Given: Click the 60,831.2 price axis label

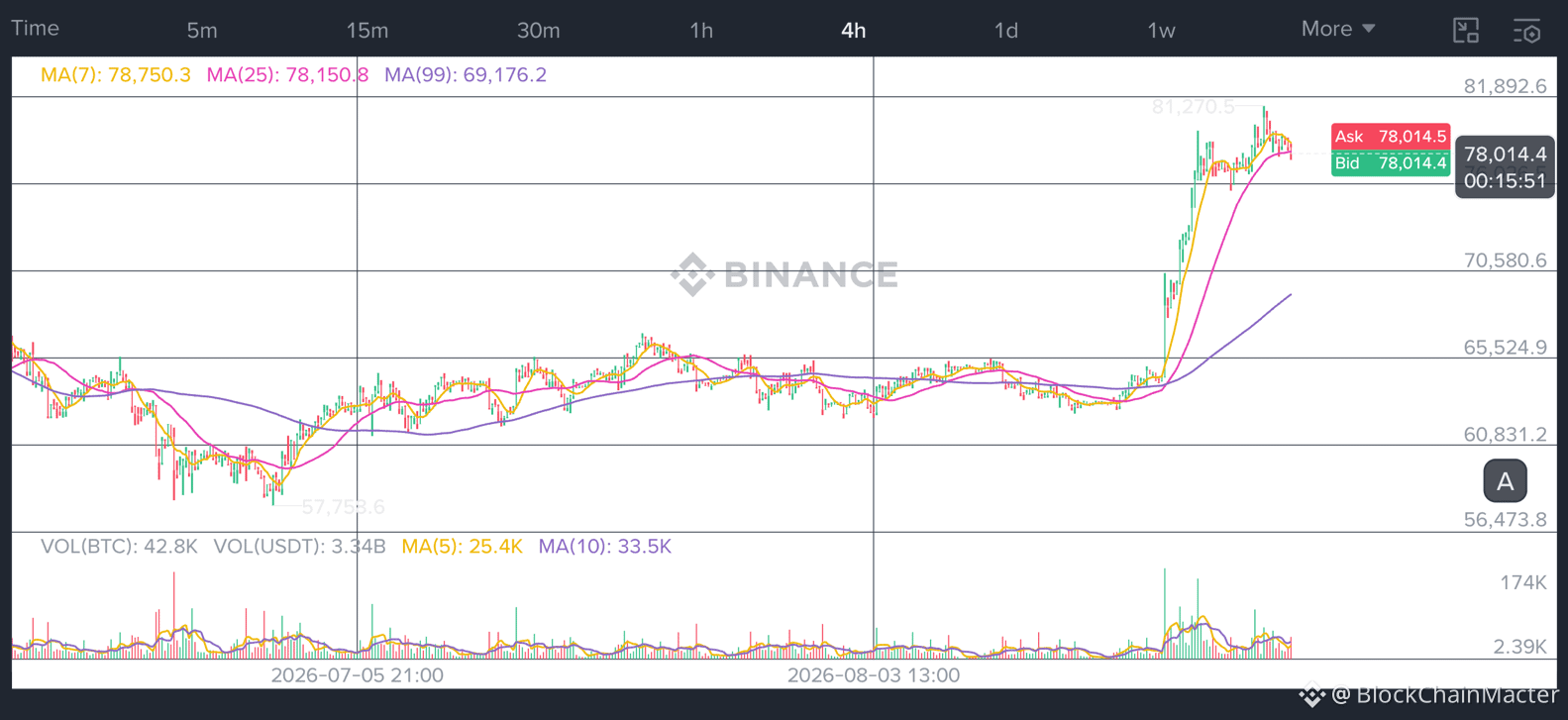Looking at the screenshot, I should pos(1505,435).
